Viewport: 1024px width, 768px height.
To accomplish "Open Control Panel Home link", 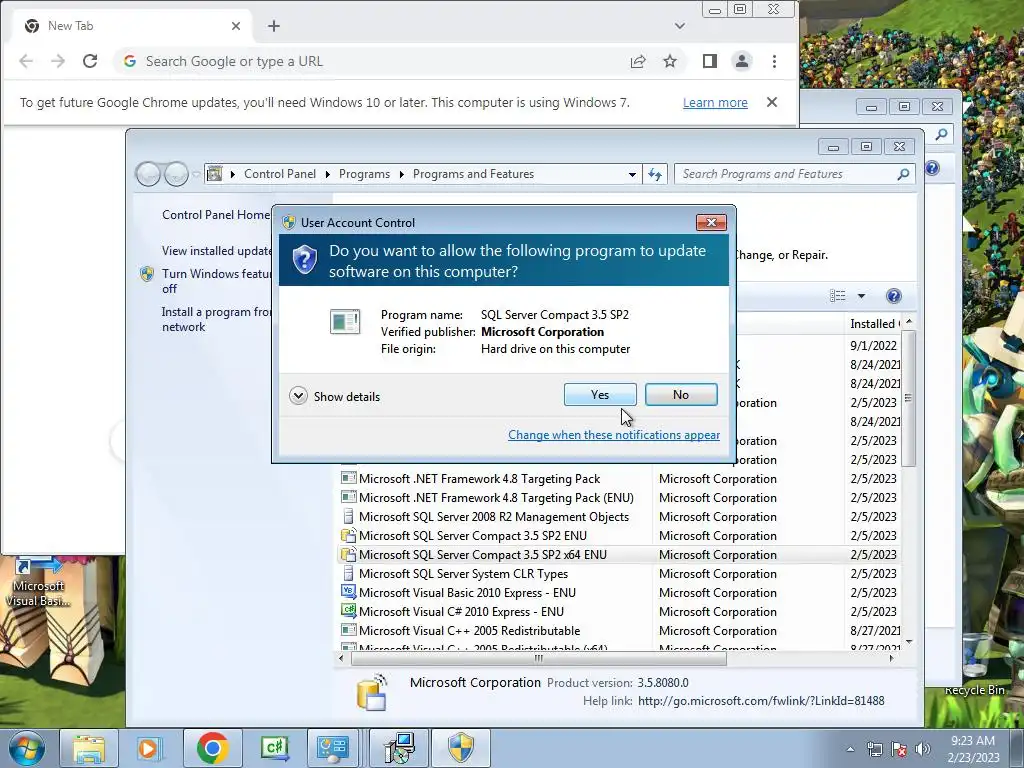I will 216,215.
